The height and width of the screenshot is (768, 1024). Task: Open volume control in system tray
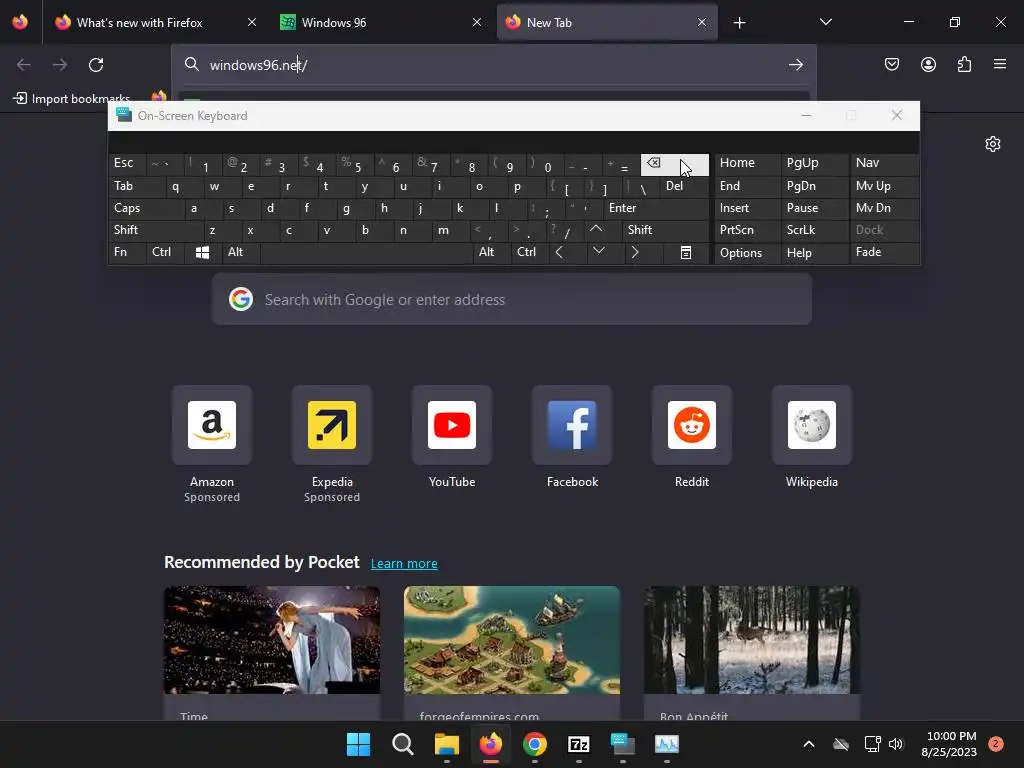[x=896, y=744]
